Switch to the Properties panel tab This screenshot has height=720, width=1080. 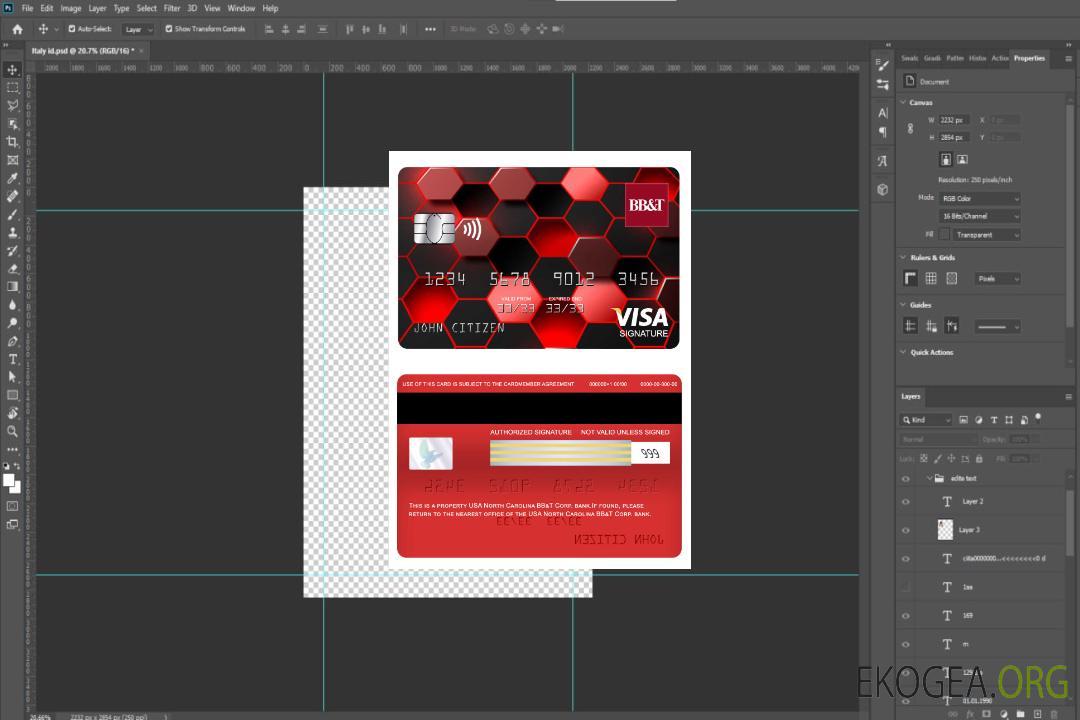tap(1029, 58)
